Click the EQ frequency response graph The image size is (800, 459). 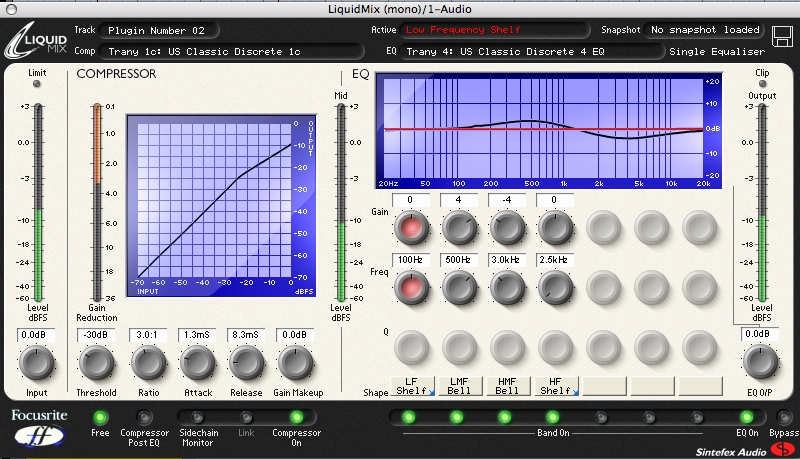(x=548, y=131)
